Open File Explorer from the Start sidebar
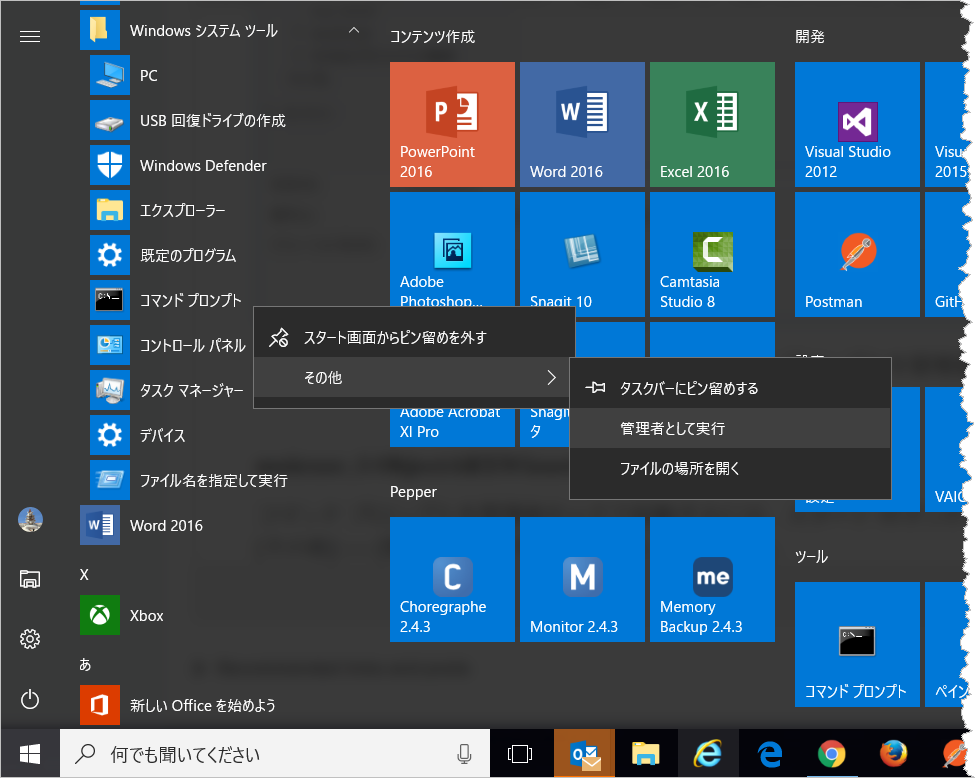Viewport: 976px width, 779px height. pyautogui.click(x=30, y=579)
